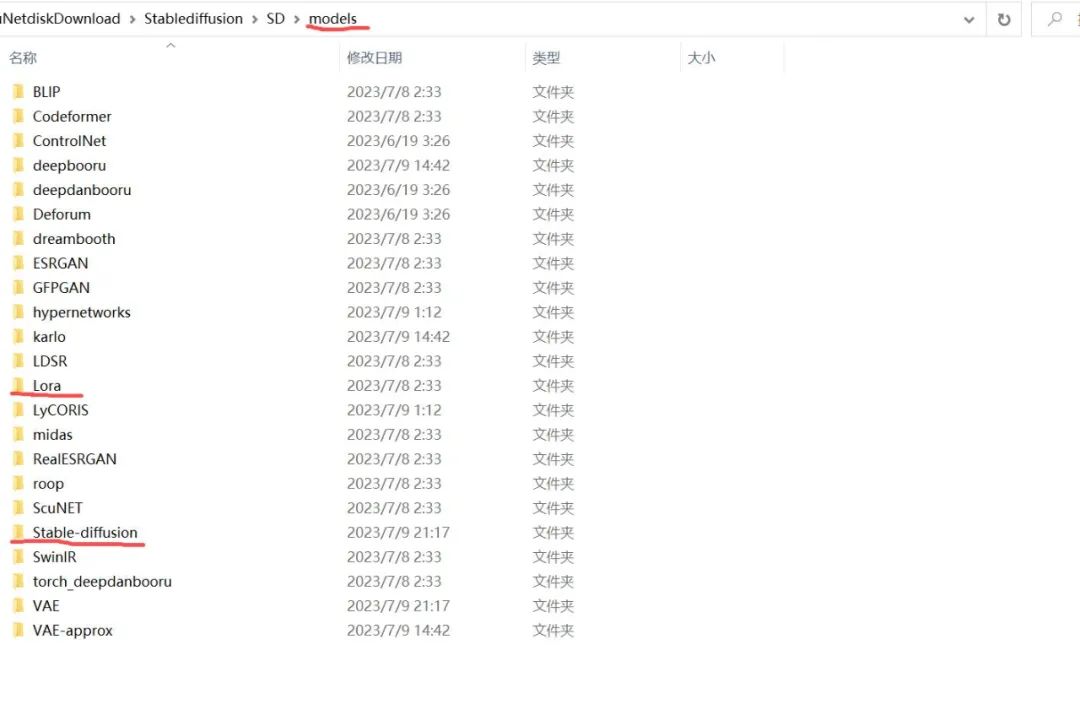Open the Stable-diffusion folder
This screenshot has height=710, width=1080.
click(x=85, y=532)
